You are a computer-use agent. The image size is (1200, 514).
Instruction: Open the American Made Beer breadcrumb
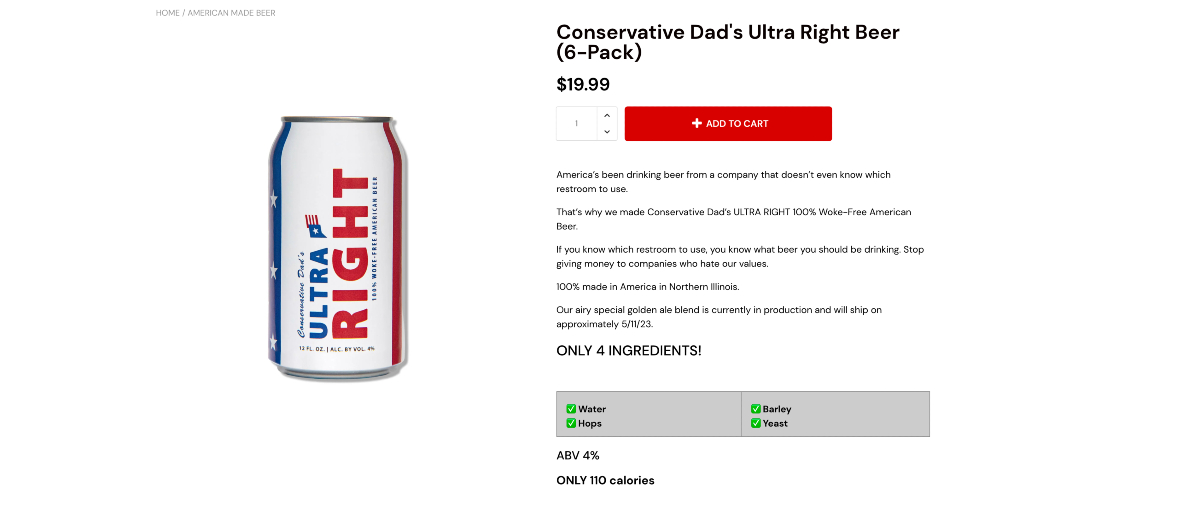point(231,13)
